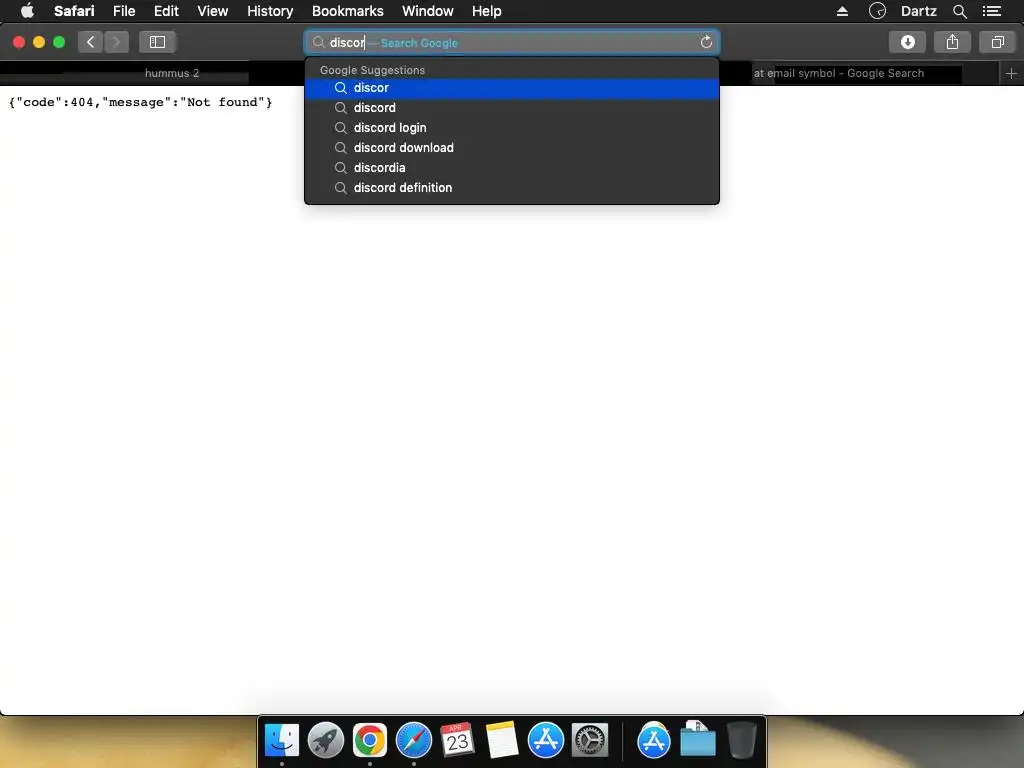Viewport: 1024px width, 768px height.
Task: Switch to Safari compass icon in Dock
Action: click(414, 741)
